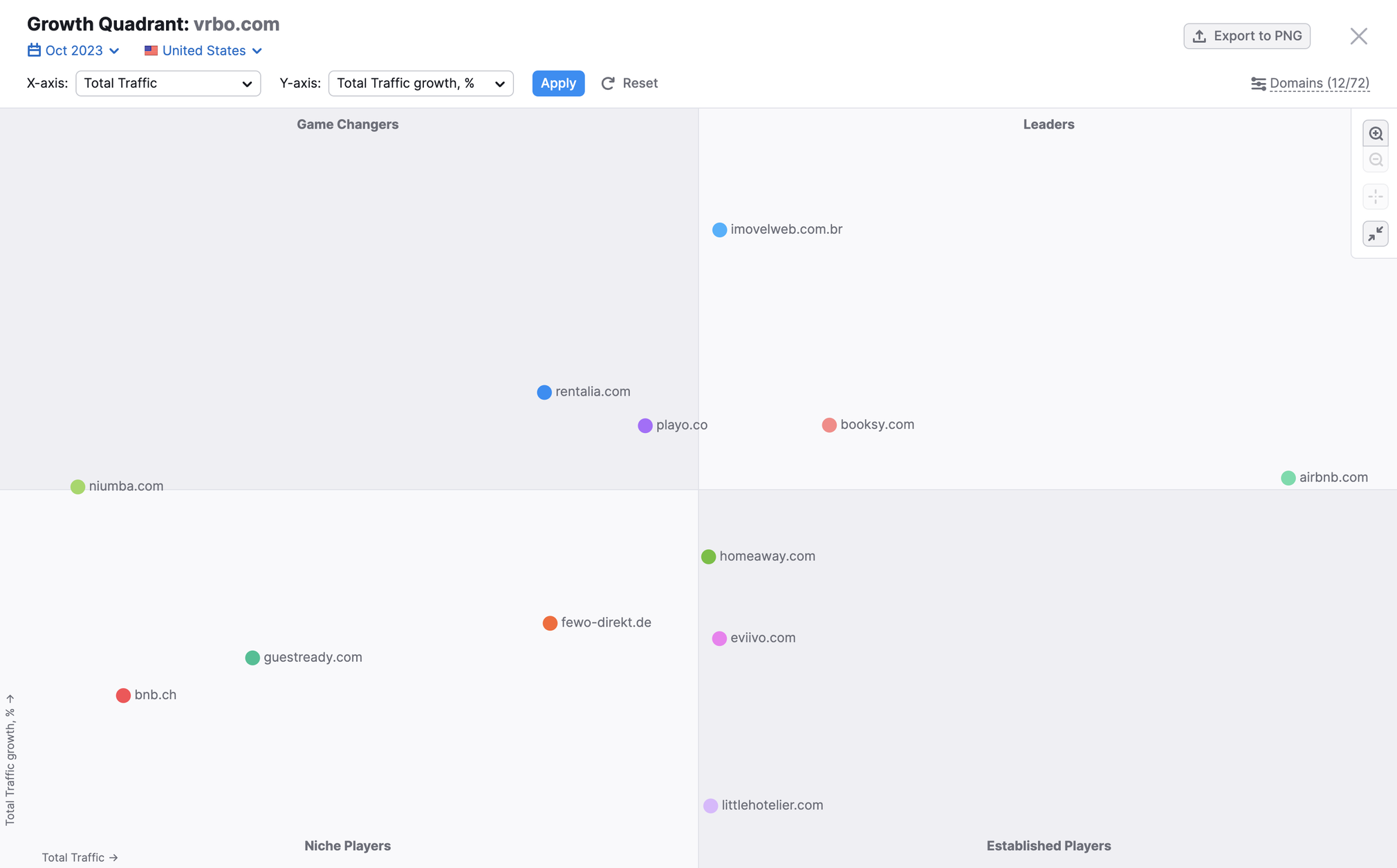
Task: Click the crosshair recenter icon
Action: click(1376, 196)
